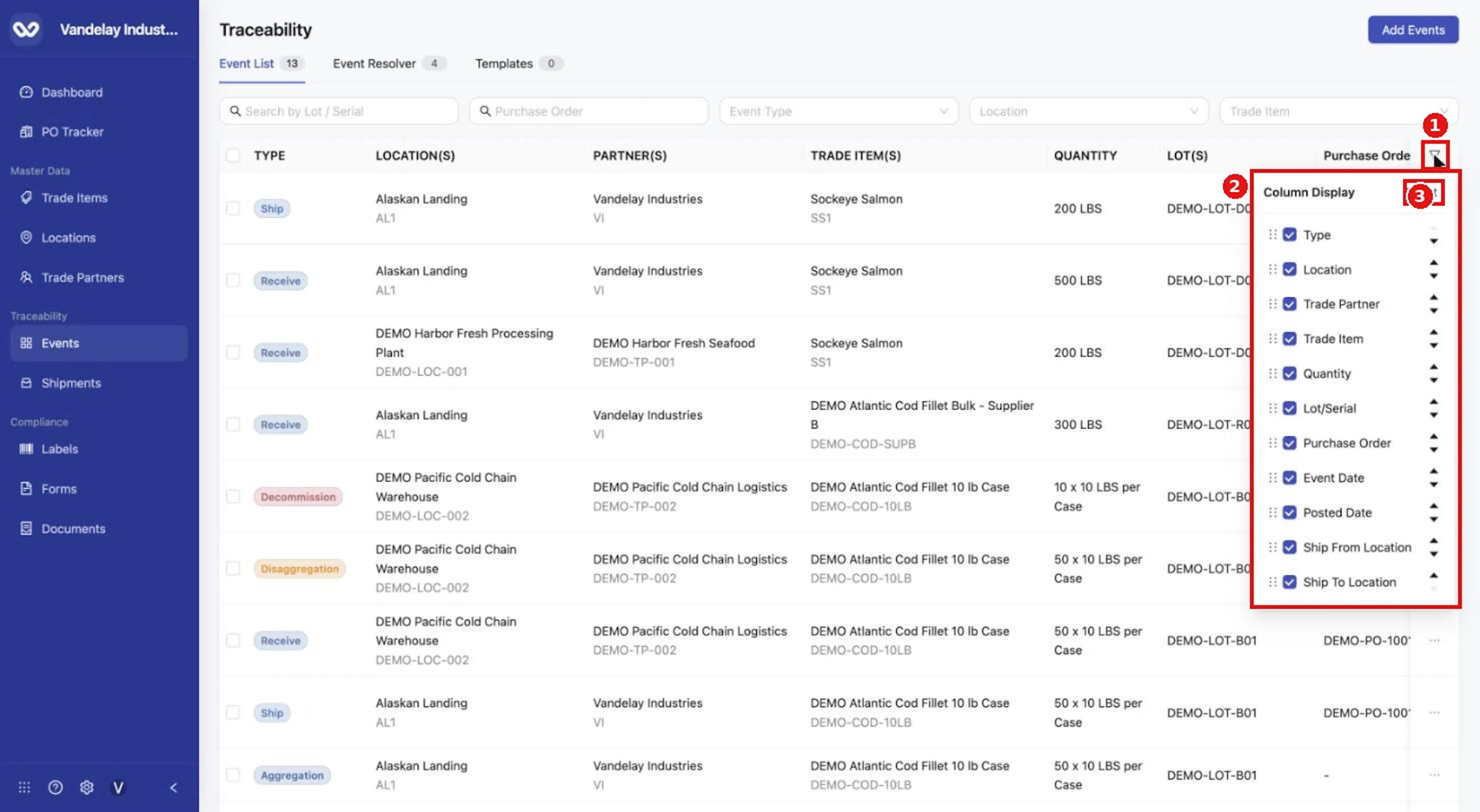The height and width of the screenshot is (812, 1480).
Task: Go to Trade Items in Master Data
Action: pos(74,198)
